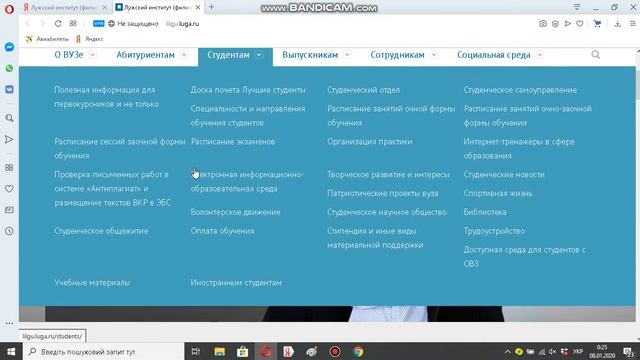Open Выпускникам menu item

point(310,55)
